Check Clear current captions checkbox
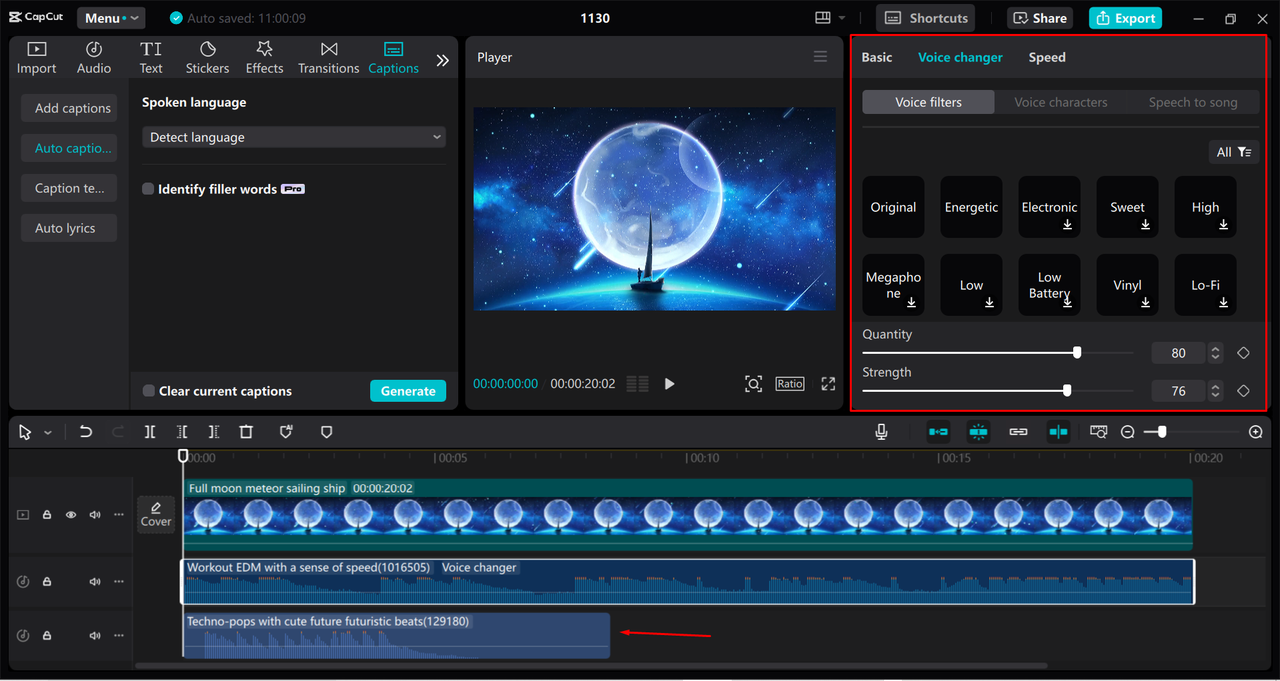The width and height of the screenshot is (1280, 681). pyautogui.click(x=148, y=391)
